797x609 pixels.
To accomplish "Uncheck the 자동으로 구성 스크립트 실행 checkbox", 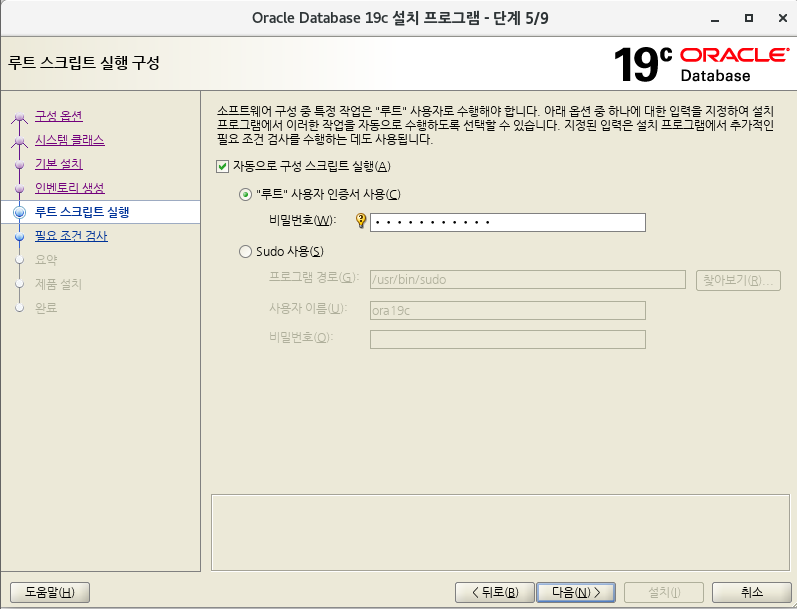I will pos(222,166).
